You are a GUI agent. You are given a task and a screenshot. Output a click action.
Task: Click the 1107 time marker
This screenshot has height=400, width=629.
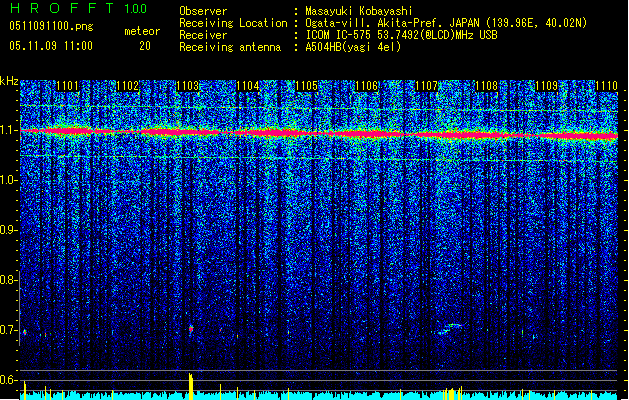click(x=426, y=86)
